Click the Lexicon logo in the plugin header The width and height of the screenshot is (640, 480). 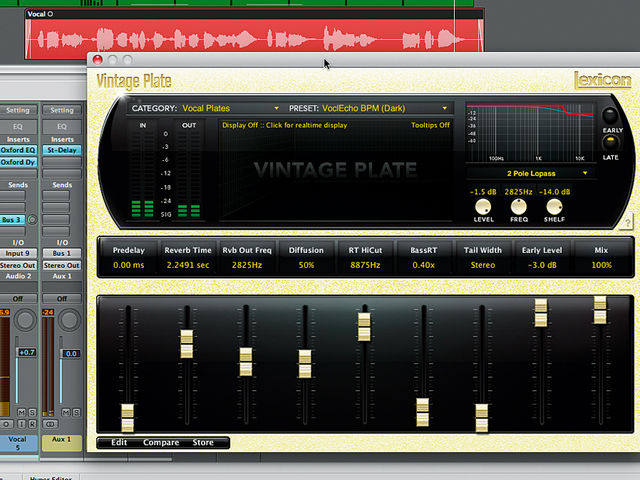coord(602,80)
